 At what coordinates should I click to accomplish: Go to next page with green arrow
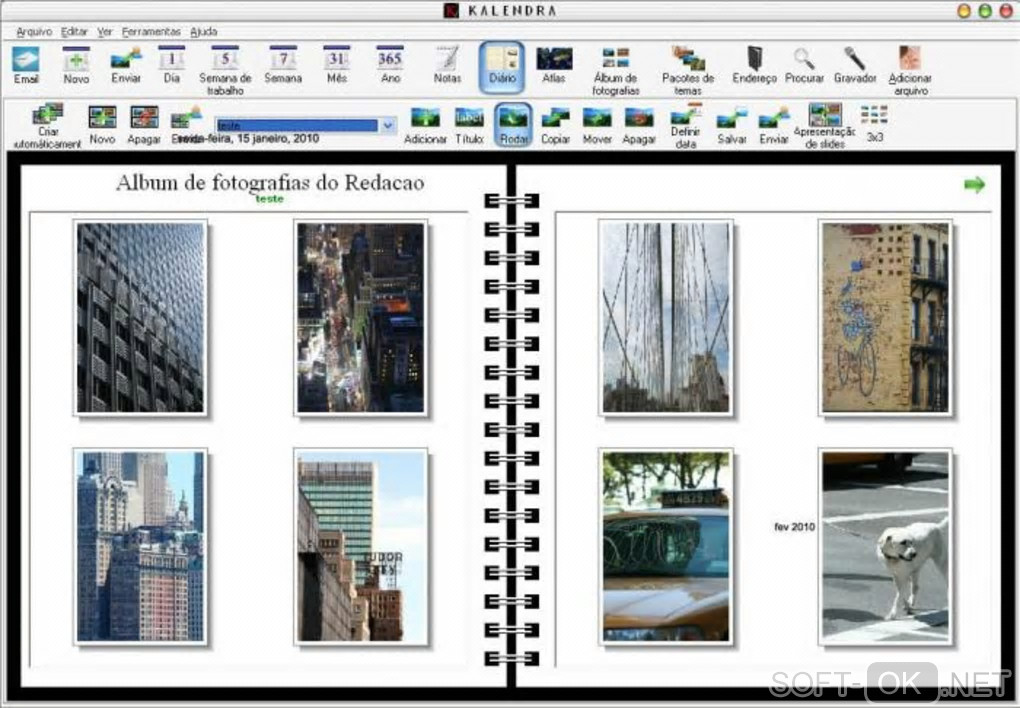pyautogui.click(x=974, y=185)
